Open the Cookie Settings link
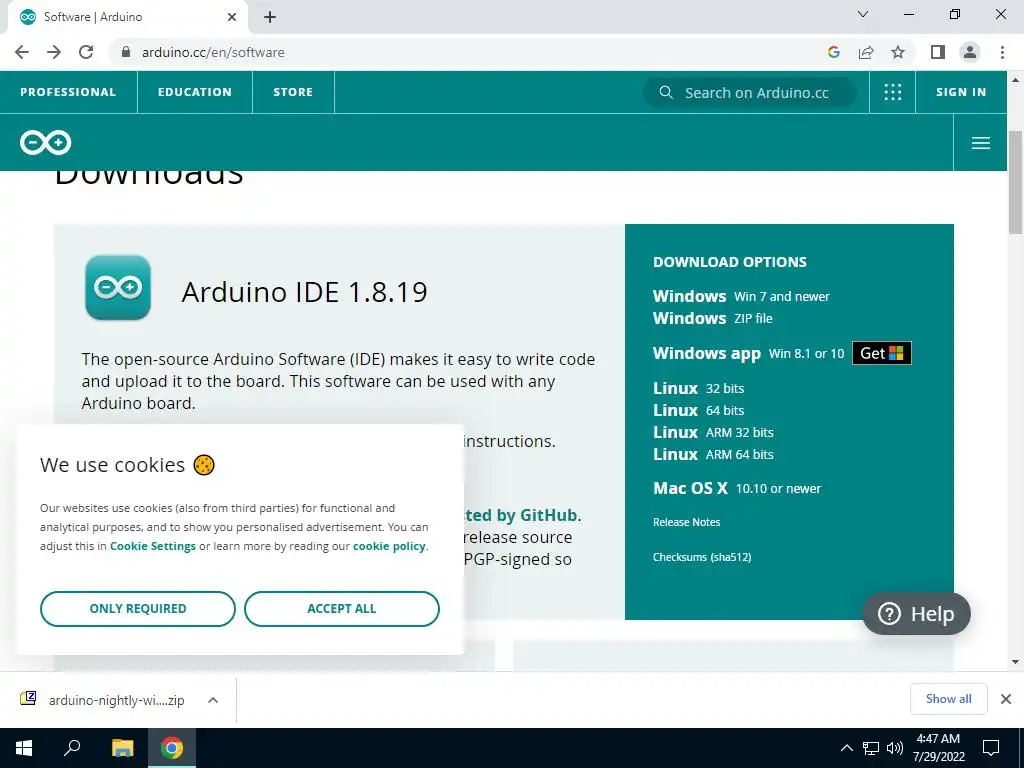1024x768 pixels. pyautogui.click(x=153, y=546)
